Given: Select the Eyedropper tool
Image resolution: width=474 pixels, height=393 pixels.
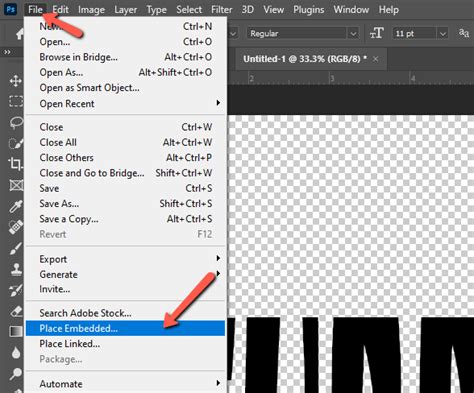Looking at the screenshot, I should click(x=16, y=206).
